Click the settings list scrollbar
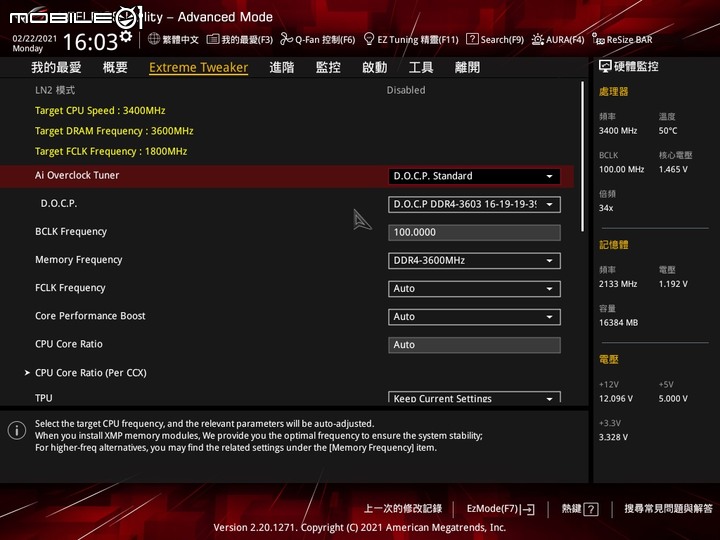Screen dimensions: 720x540 (x=583, y=156)
